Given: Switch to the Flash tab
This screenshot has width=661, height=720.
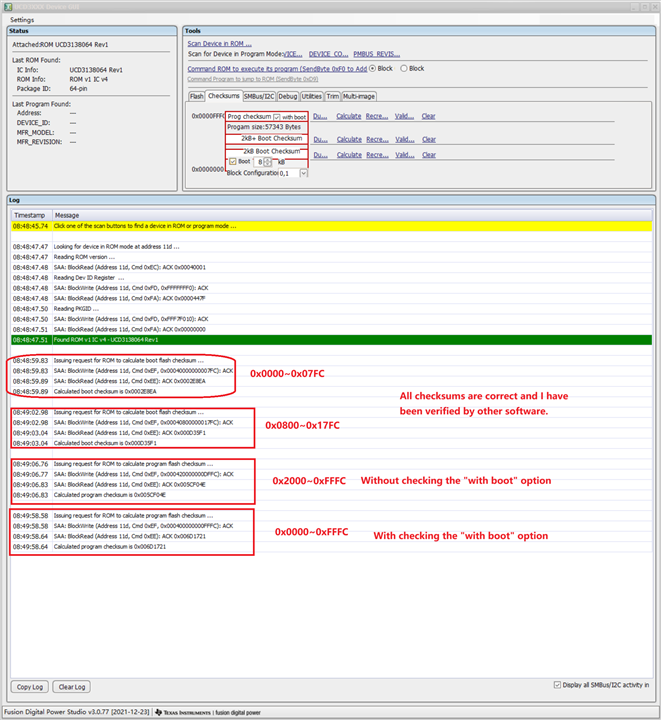Looking at the screenshot, I should click(196, 96).
